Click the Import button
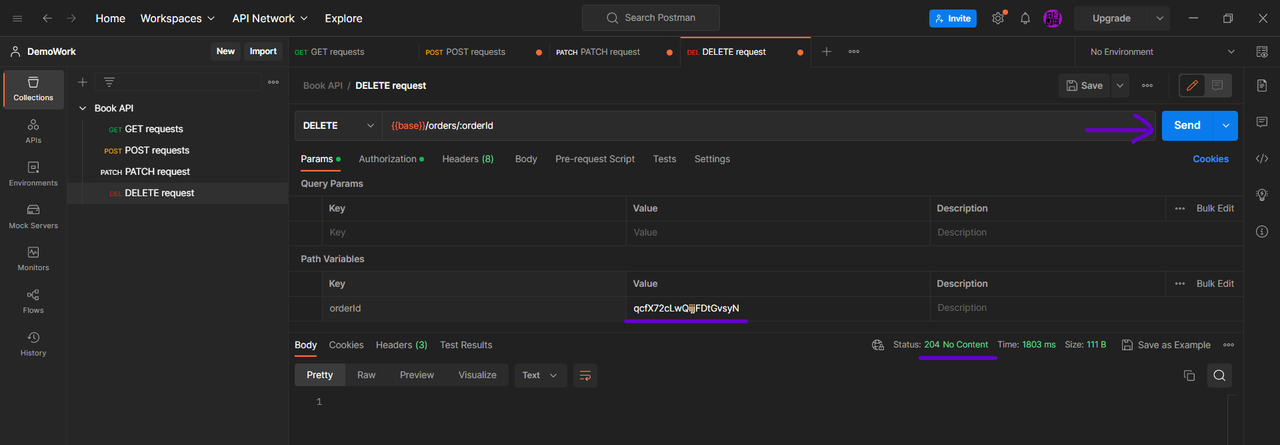Viewport: 1280px width, 445px height. pyautogui.click(x=263, y=51)
